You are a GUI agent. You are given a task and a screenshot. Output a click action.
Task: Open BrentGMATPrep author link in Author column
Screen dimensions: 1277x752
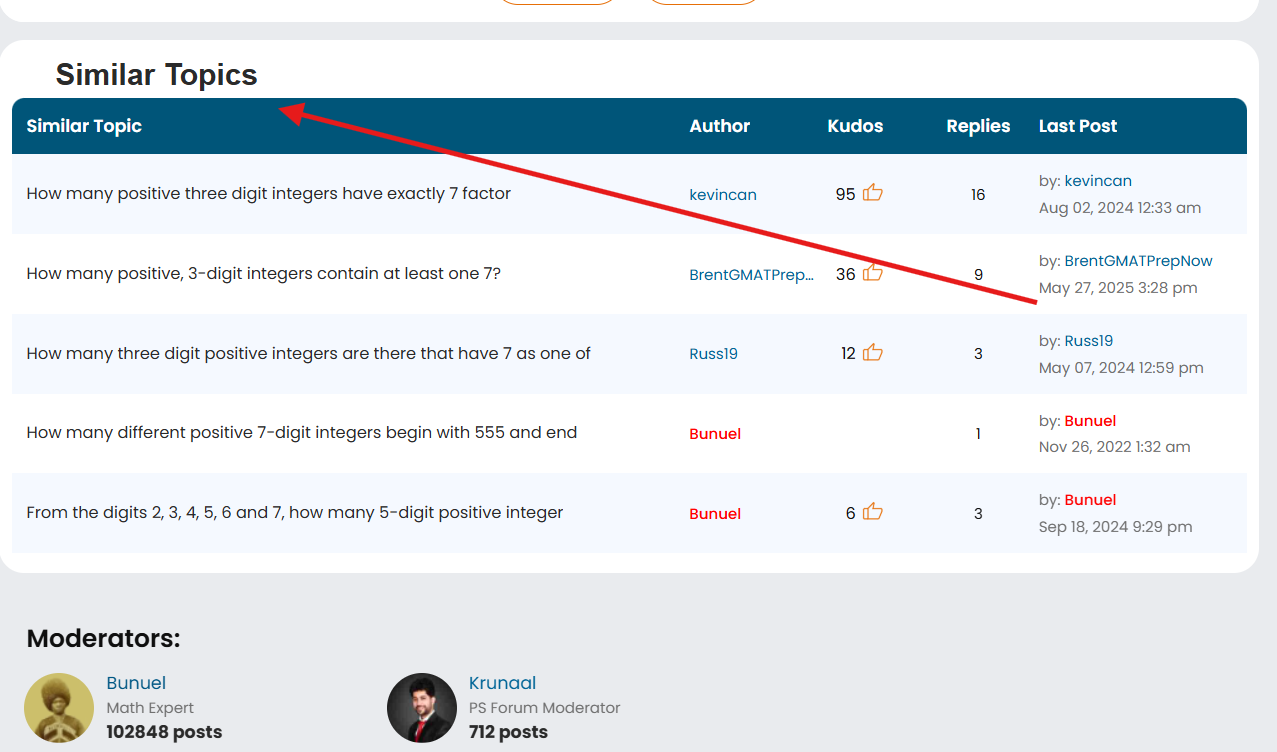pyautogui.click(x=751, y=275)
